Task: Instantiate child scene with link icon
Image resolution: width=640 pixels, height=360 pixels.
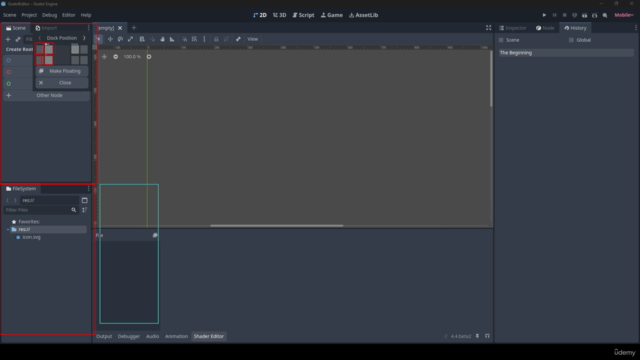Action: click(18, 39)
